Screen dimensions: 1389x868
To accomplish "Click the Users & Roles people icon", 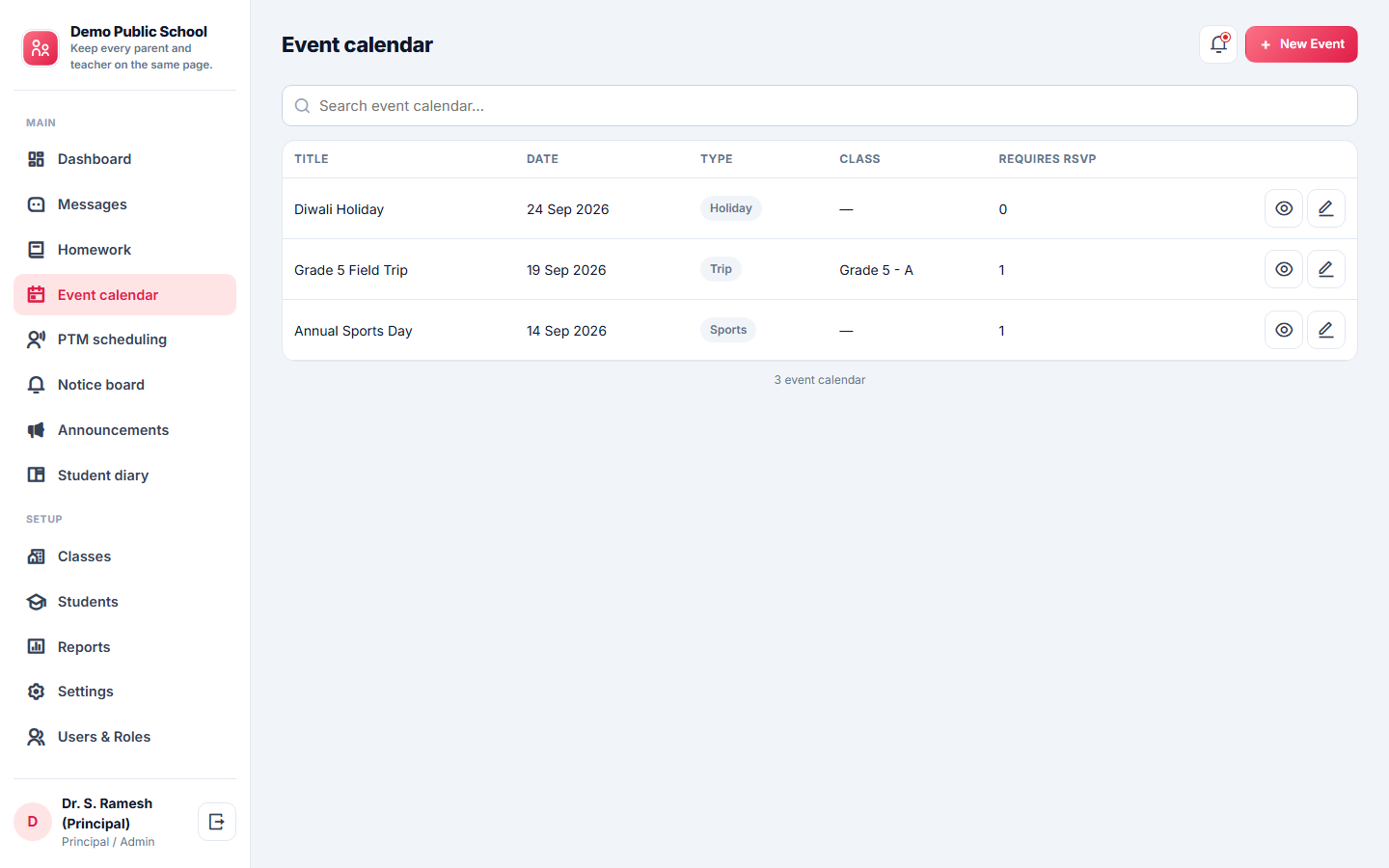I will point(37,737).
